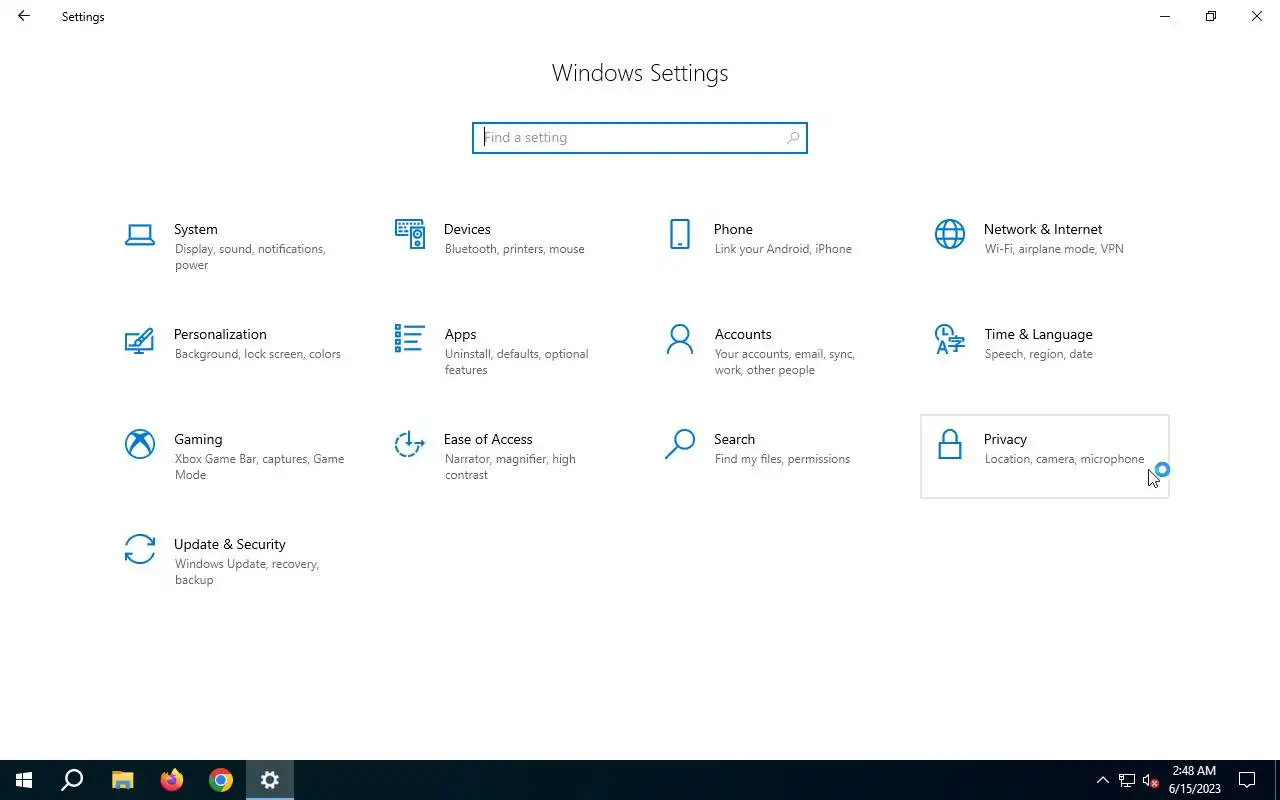Click 'Speech, region, date' description
This screenshot has height=800, width=1280.
1039,354
